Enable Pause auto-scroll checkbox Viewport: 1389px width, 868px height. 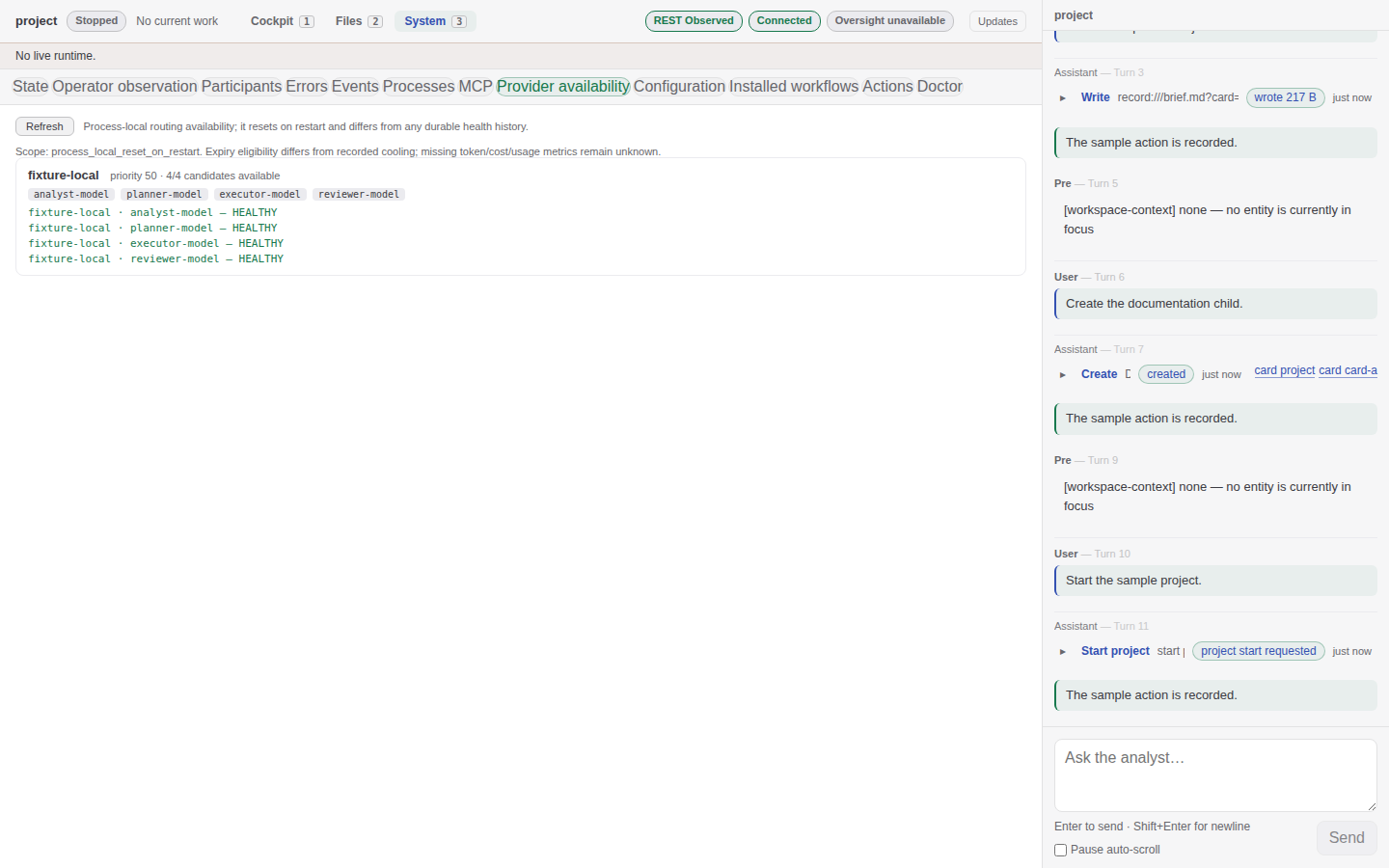1061,851
